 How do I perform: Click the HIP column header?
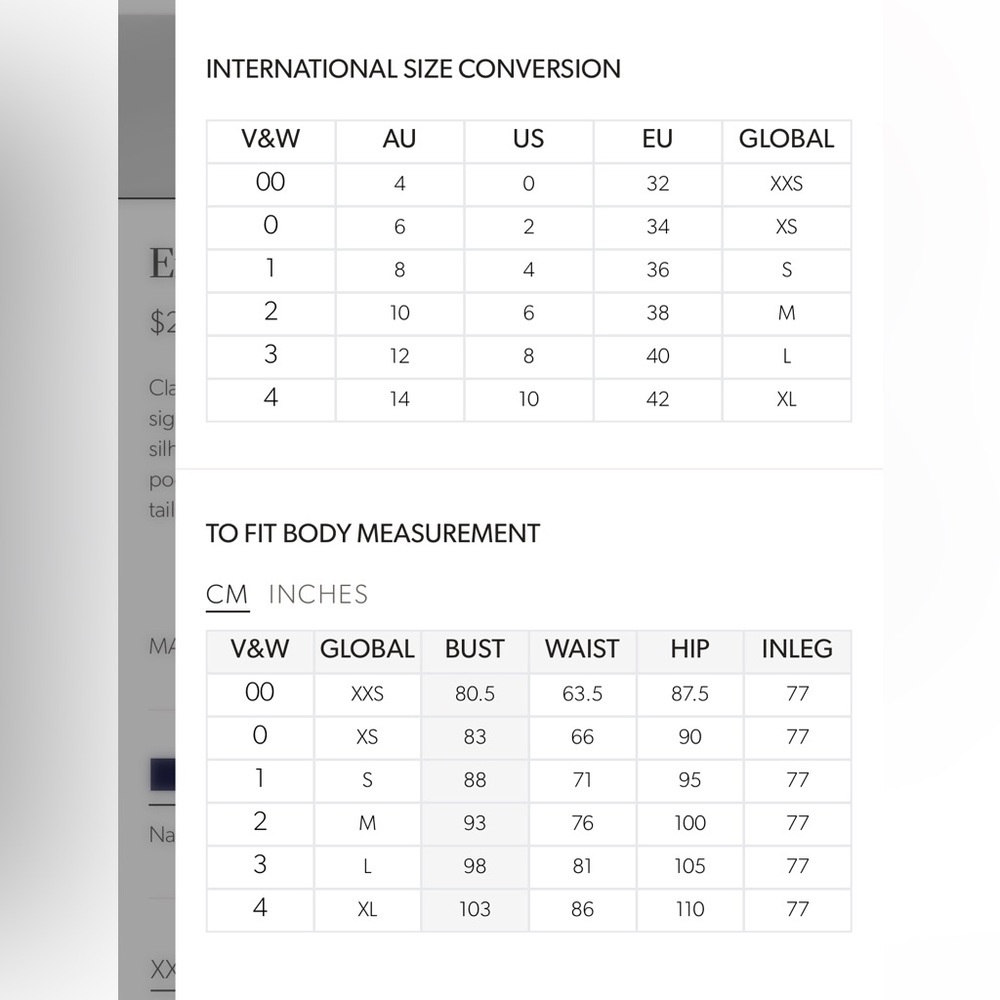click(690, 649)
